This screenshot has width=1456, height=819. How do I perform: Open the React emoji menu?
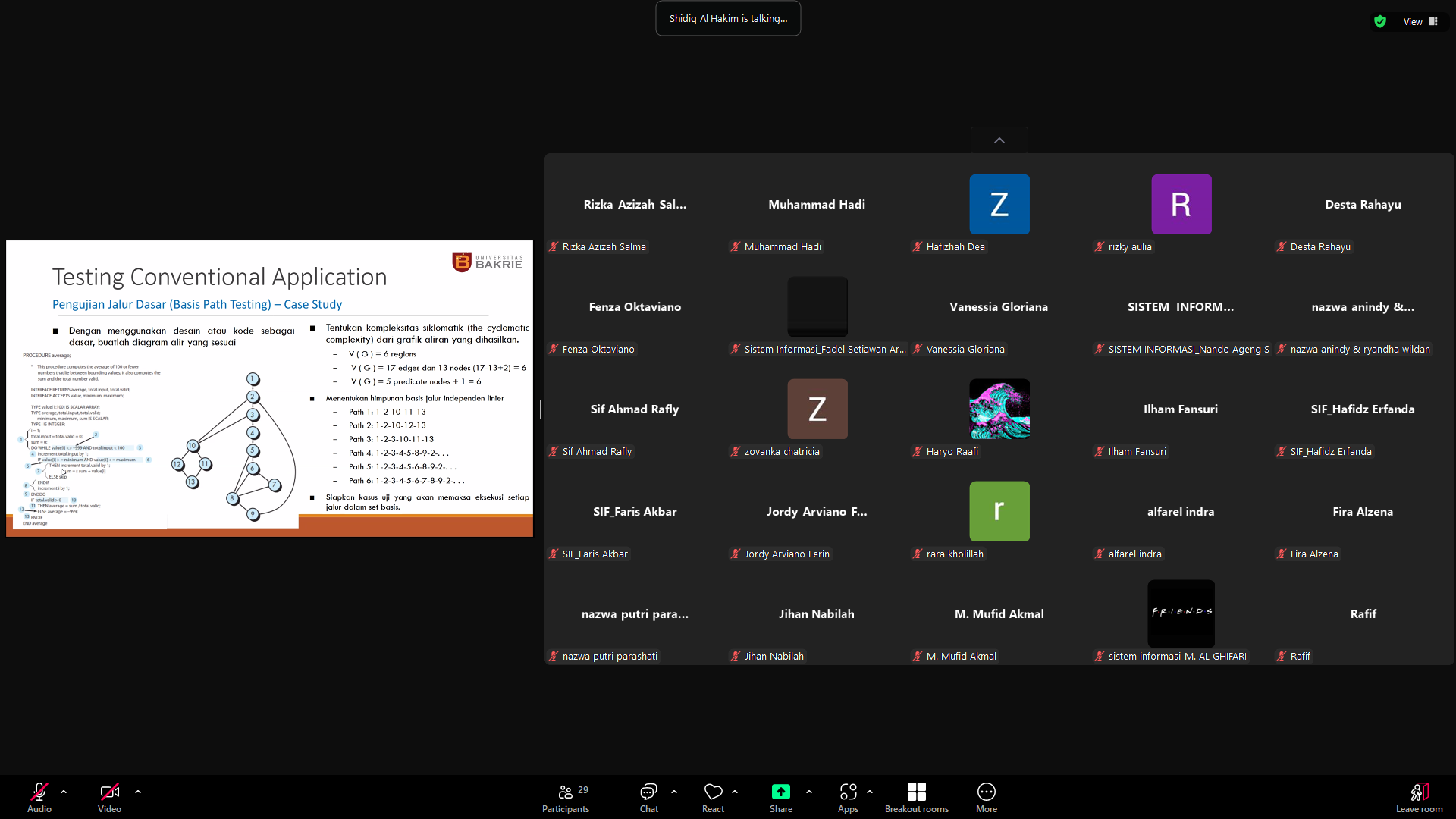[713, 797]
